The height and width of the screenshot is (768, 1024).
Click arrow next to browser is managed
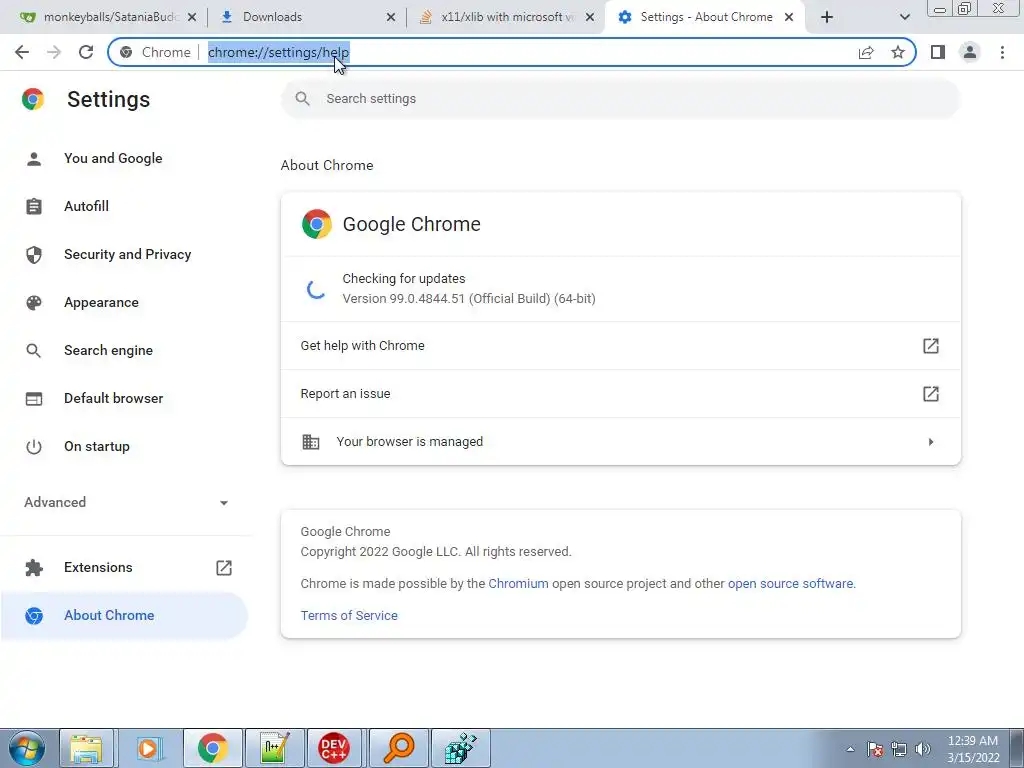(x=931, y=442)
